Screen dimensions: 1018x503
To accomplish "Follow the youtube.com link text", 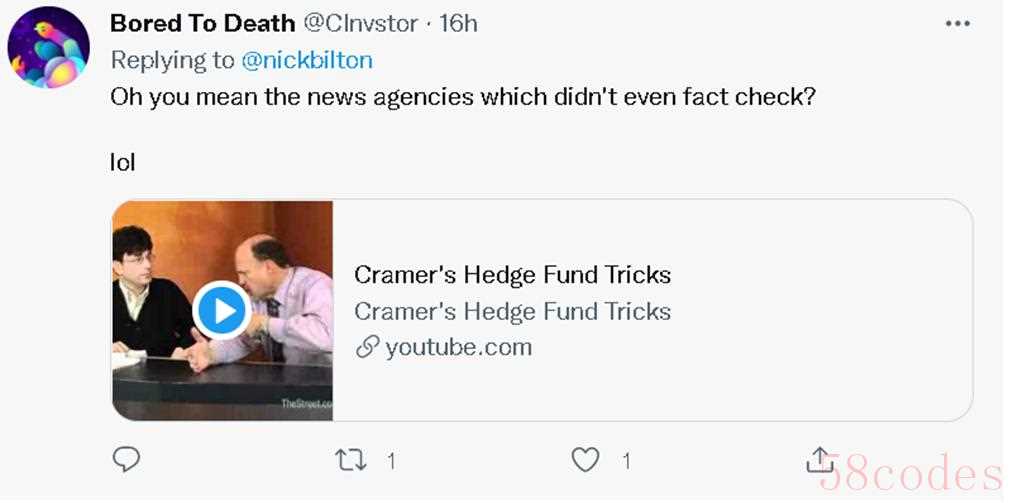I will pos(458,348).
